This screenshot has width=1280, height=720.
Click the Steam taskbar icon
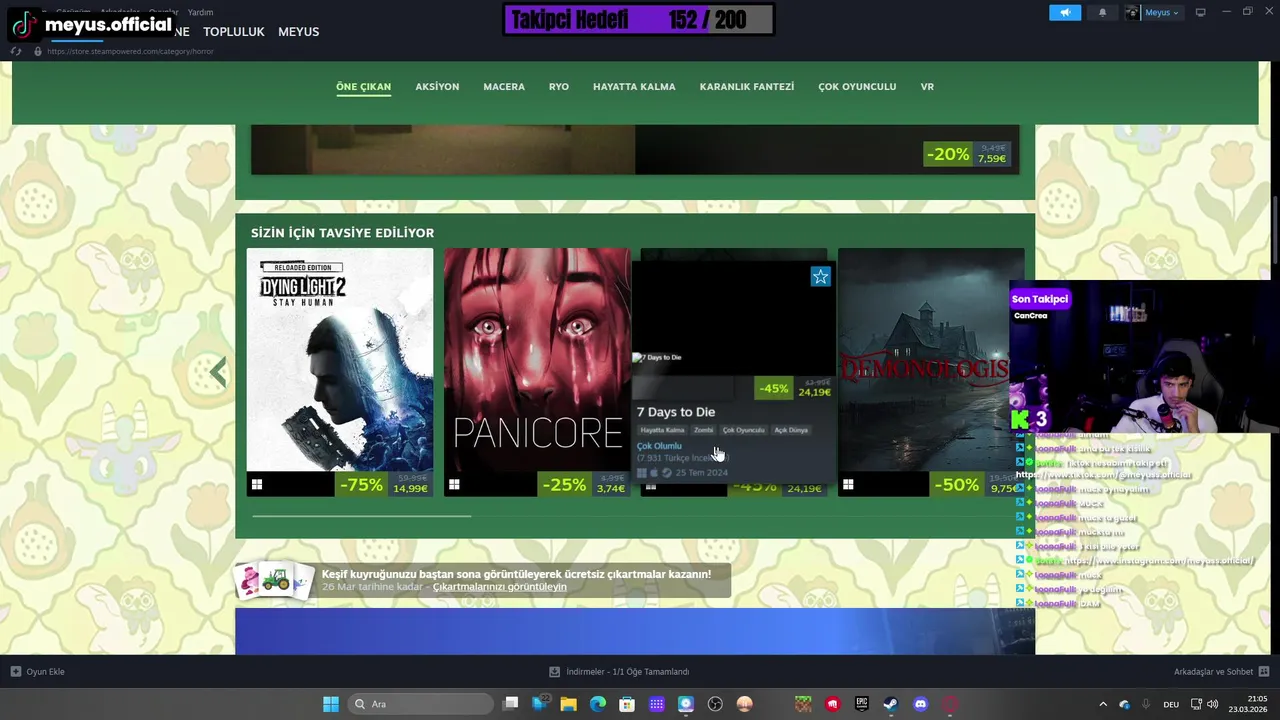tap(890, 704)
